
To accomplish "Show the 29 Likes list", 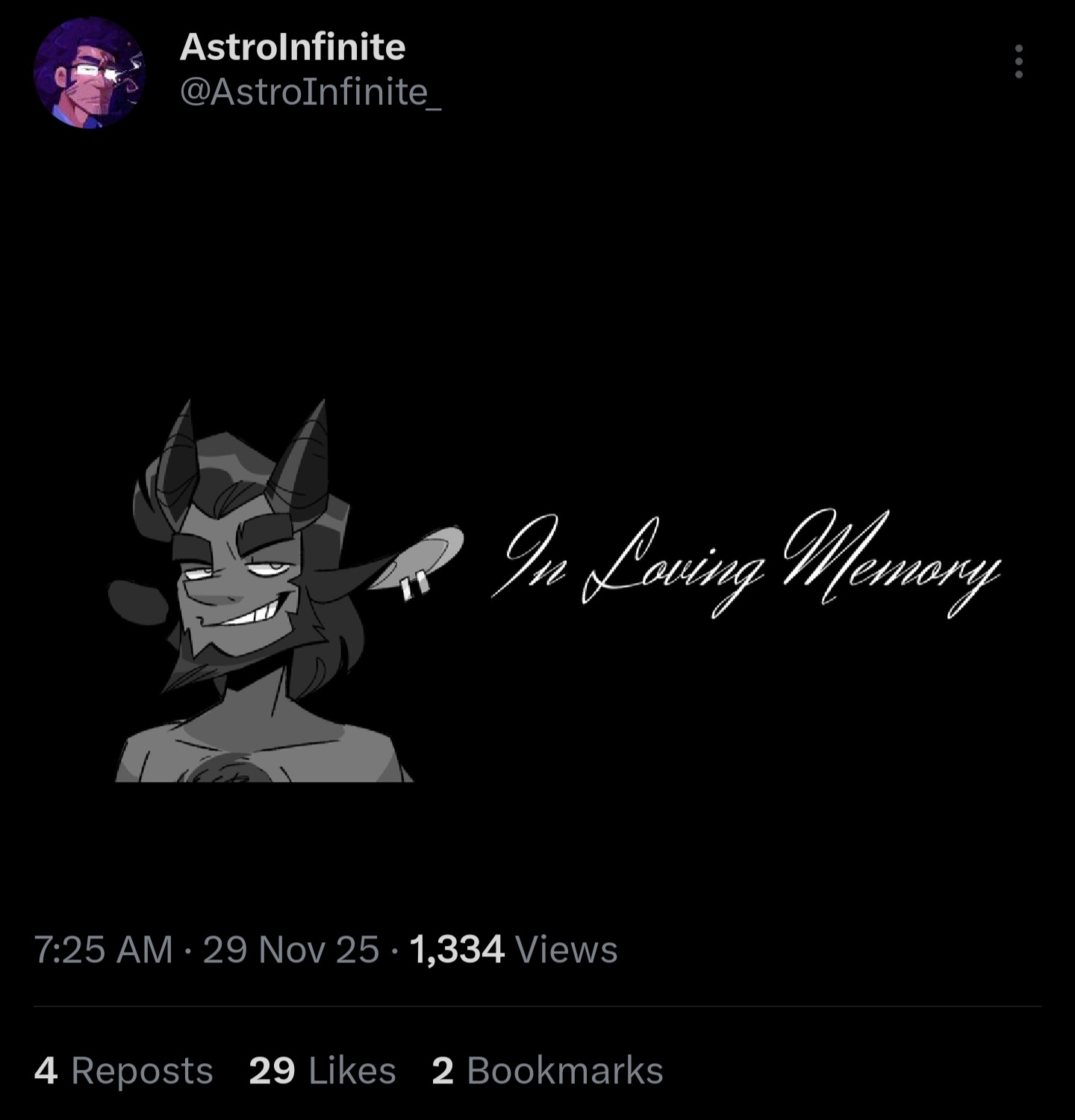I will click(x=322, y=1071).
